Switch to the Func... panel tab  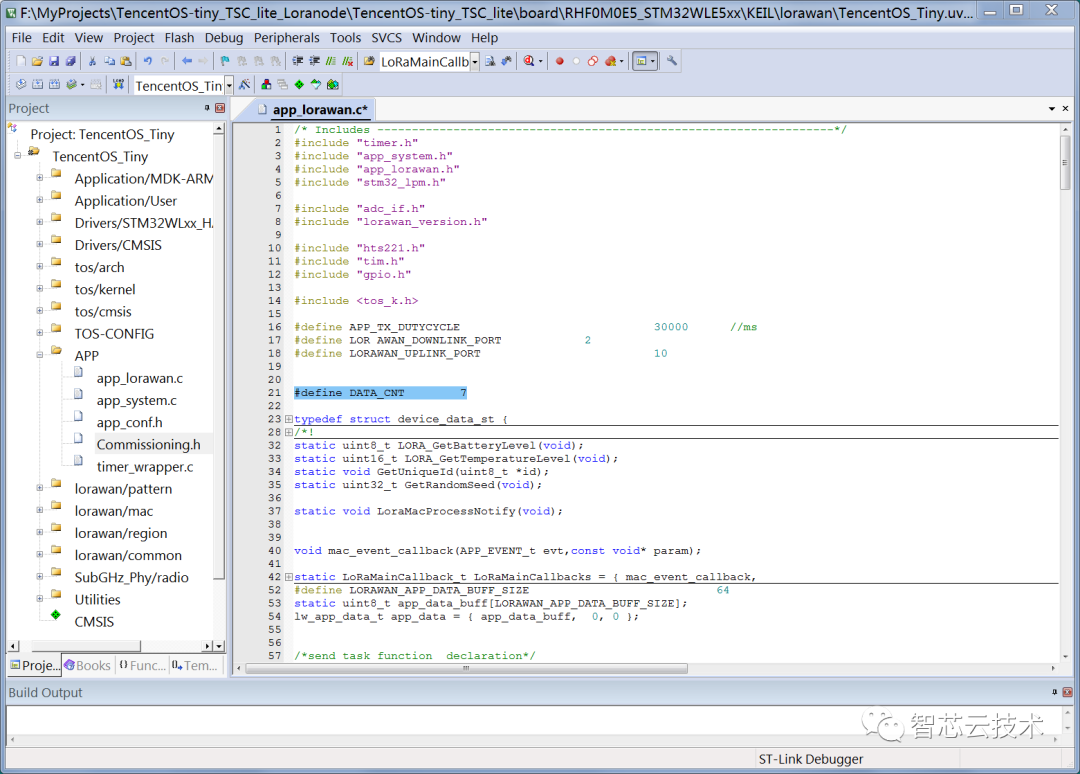pos(142,665)
